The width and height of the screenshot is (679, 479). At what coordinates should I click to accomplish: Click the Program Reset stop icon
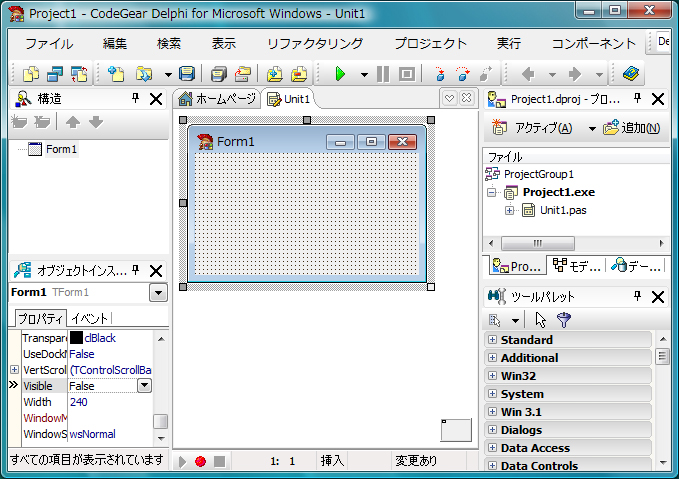pos(407,74)
